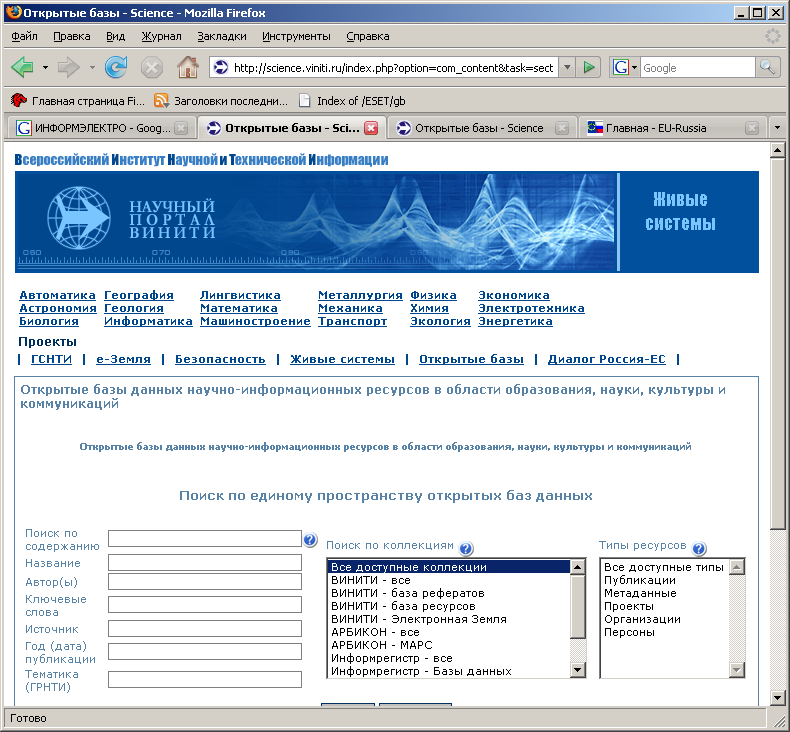790x732 pixels.
Task: Click the collections list scroll-down arrow
Action: pos(577,670)
